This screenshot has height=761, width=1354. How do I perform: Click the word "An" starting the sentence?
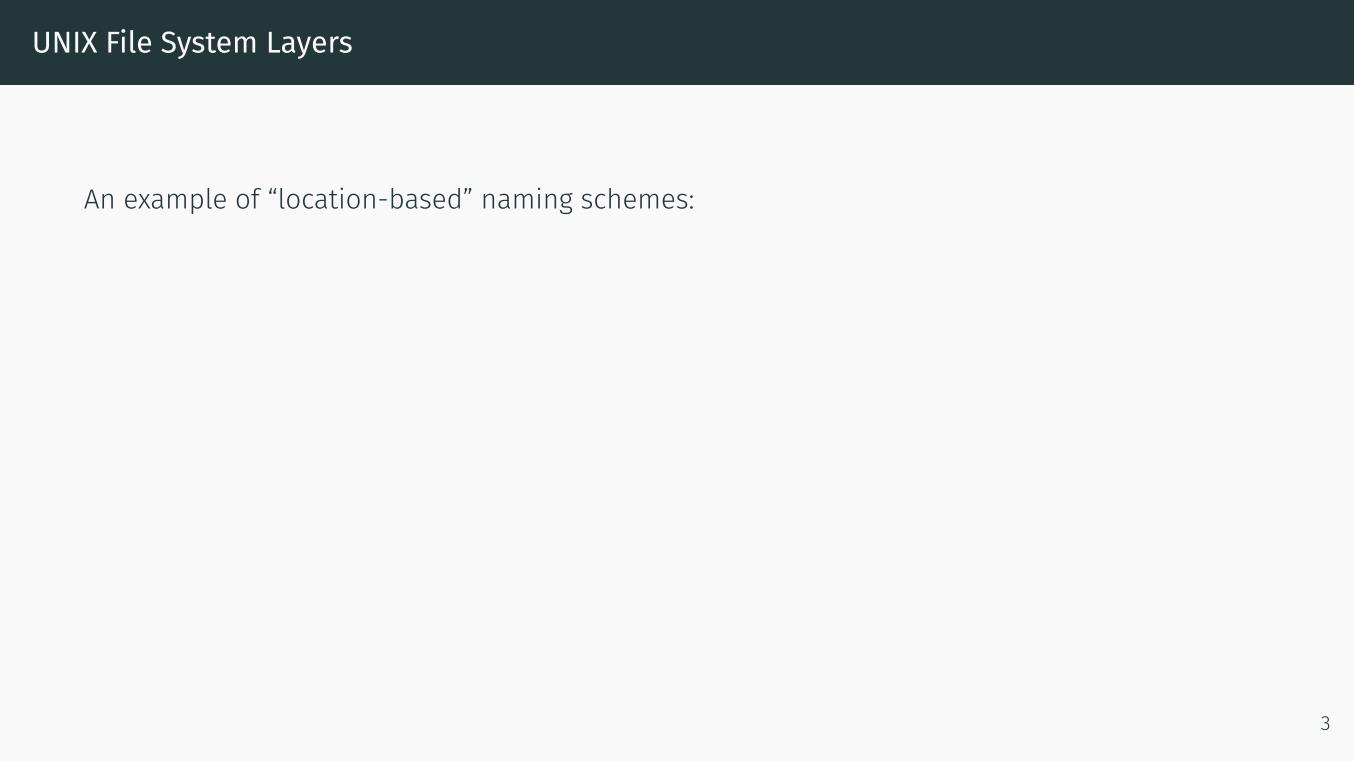click(99, 200)
